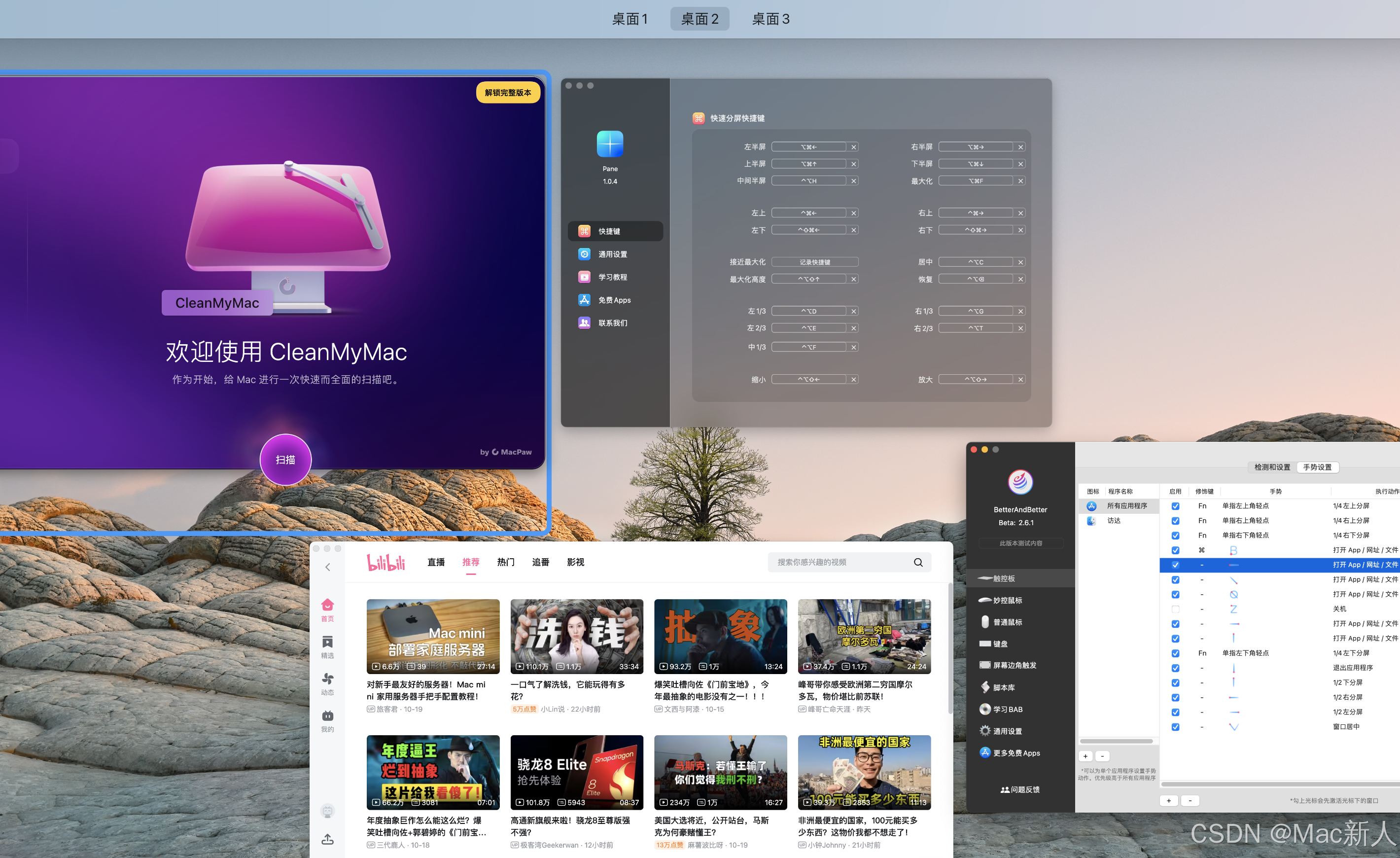Open 脚本库 in BetterAndBetter sidebar
Screen dimensions: 1400x858
click(x=1003, y=687)
